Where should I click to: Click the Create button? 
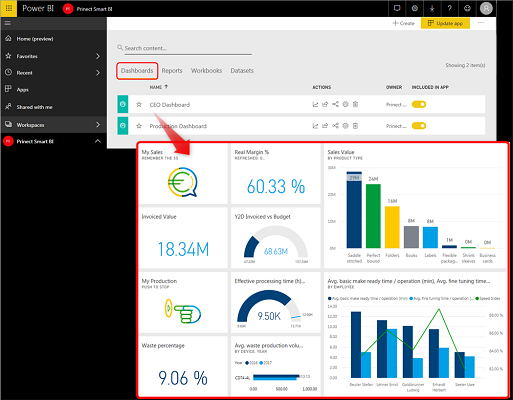click(x=404, y=23)
